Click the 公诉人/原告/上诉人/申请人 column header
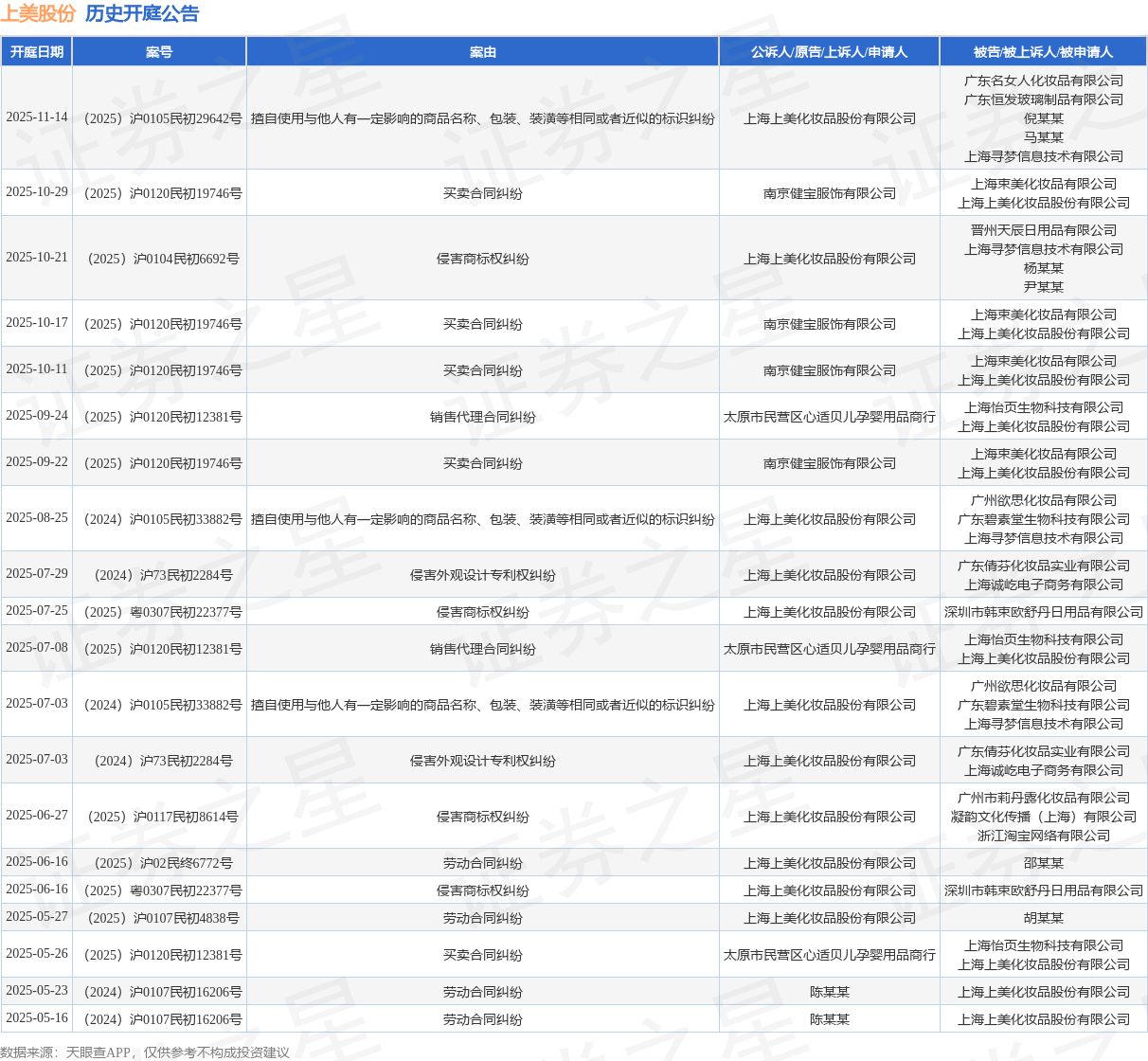Screen dimensions: 1148x1061 [x=830, y=52]
